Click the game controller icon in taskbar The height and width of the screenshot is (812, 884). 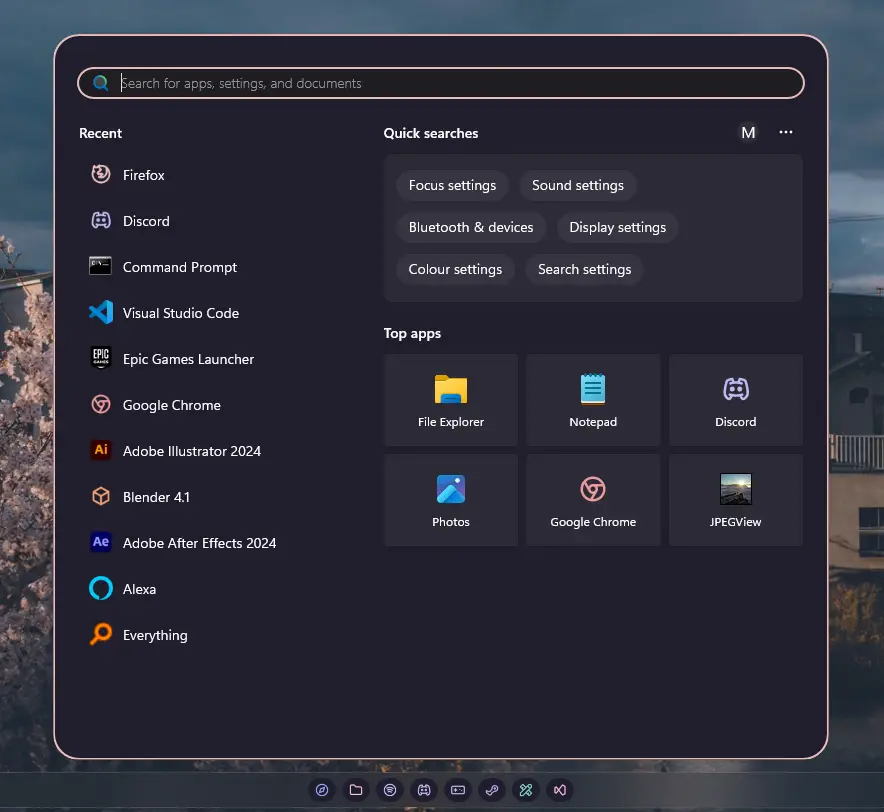click(458, 790)
